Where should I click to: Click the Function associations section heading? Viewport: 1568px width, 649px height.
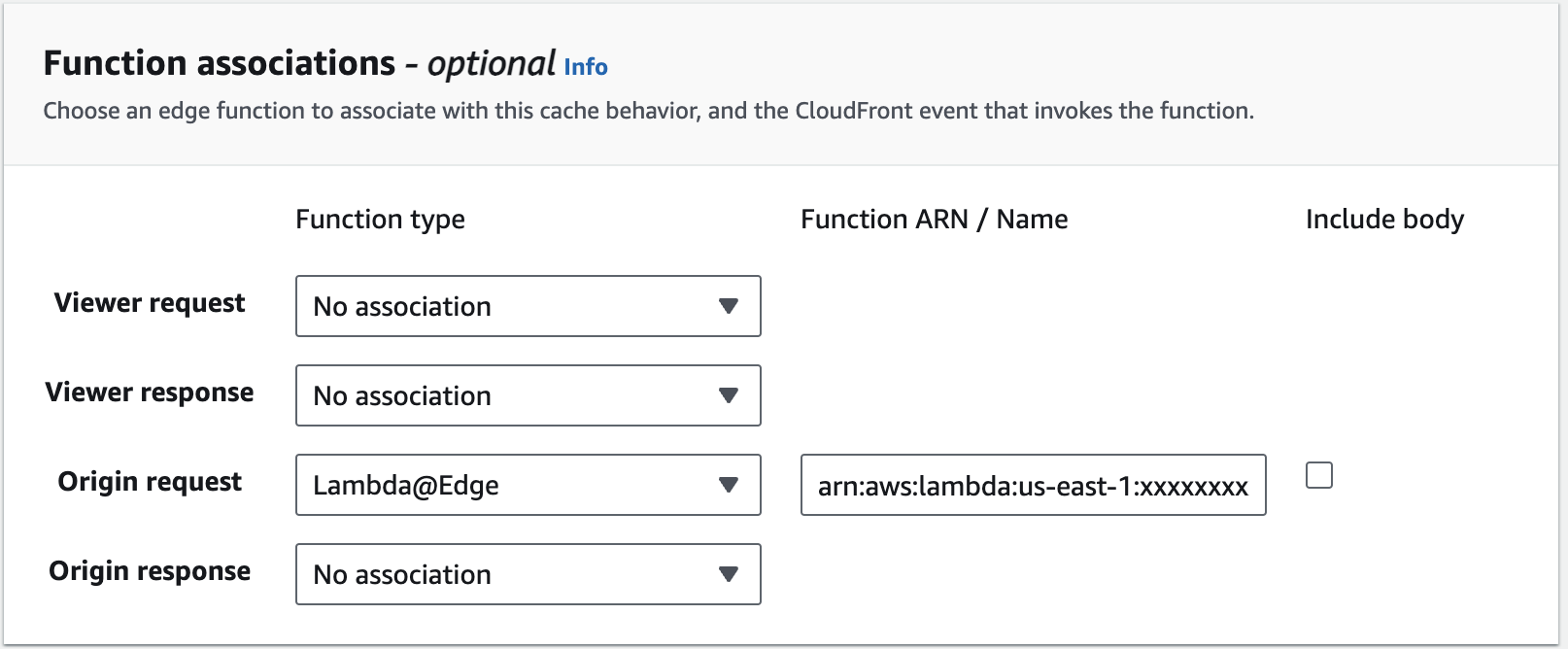coord(220,63)
